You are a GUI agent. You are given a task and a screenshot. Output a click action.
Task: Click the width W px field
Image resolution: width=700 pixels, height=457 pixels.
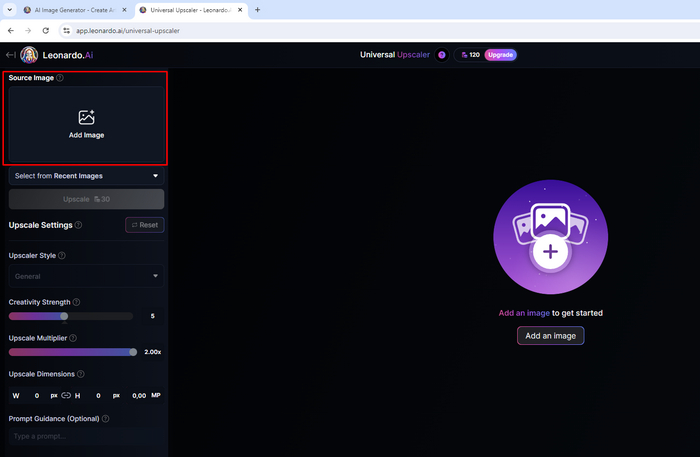pyautogui.click(x=35, y=395)
